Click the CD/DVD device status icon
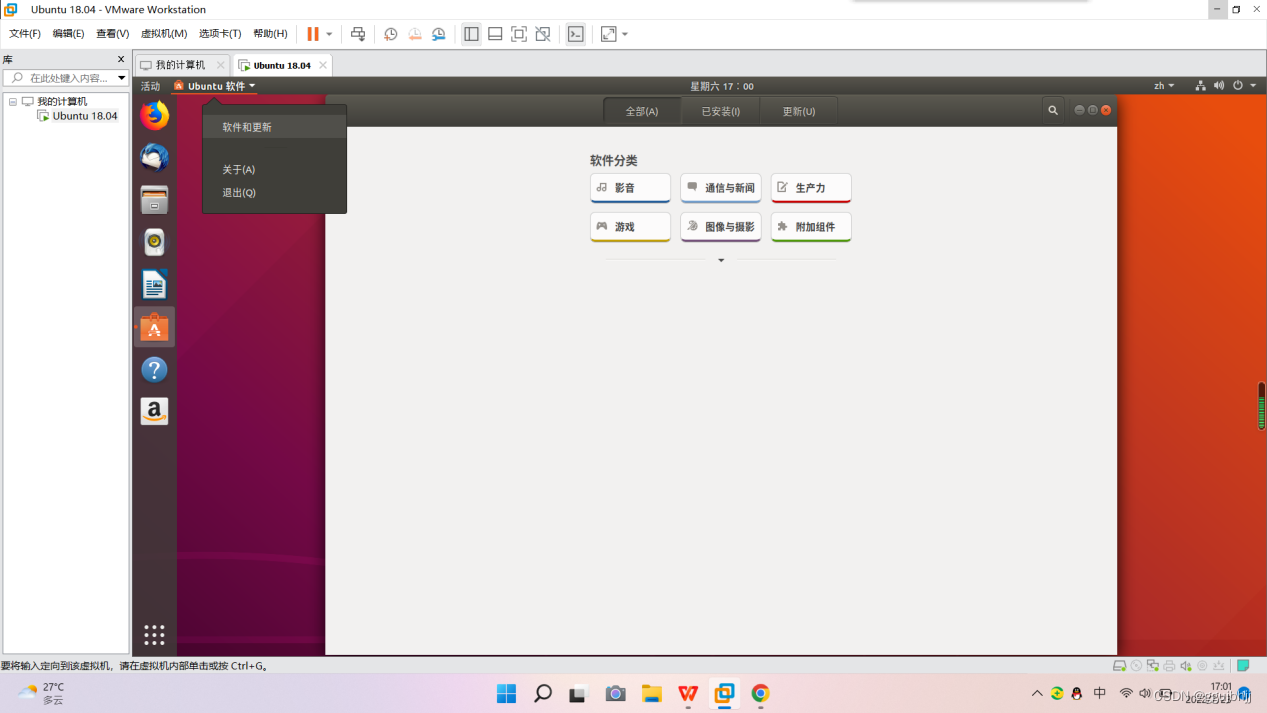Image resolution: width=1267 pixels, height=713 pixels. (x=1136, y=666)
